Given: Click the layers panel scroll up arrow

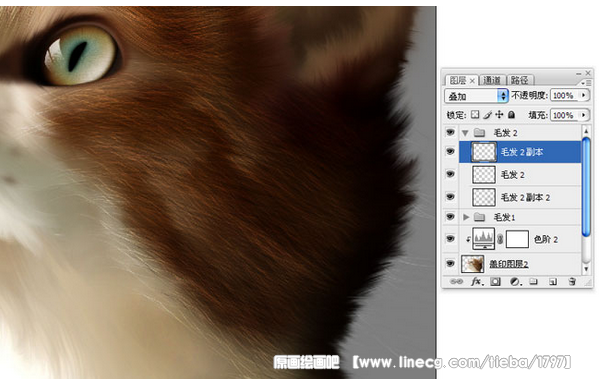Looking at the screenshot, I should 586,131.
